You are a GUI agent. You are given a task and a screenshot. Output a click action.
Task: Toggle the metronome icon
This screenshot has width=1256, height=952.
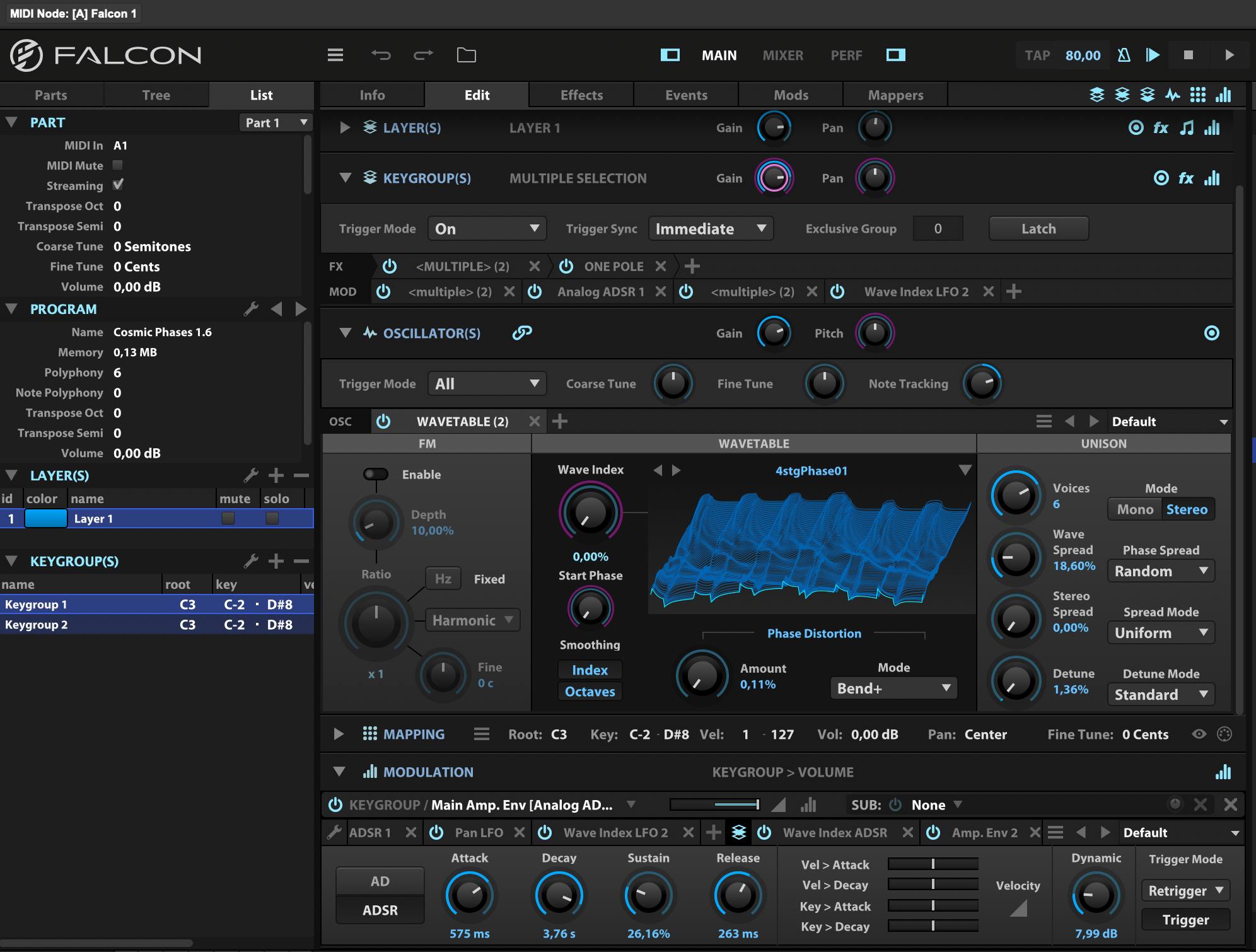click(x=1124, y=55)
